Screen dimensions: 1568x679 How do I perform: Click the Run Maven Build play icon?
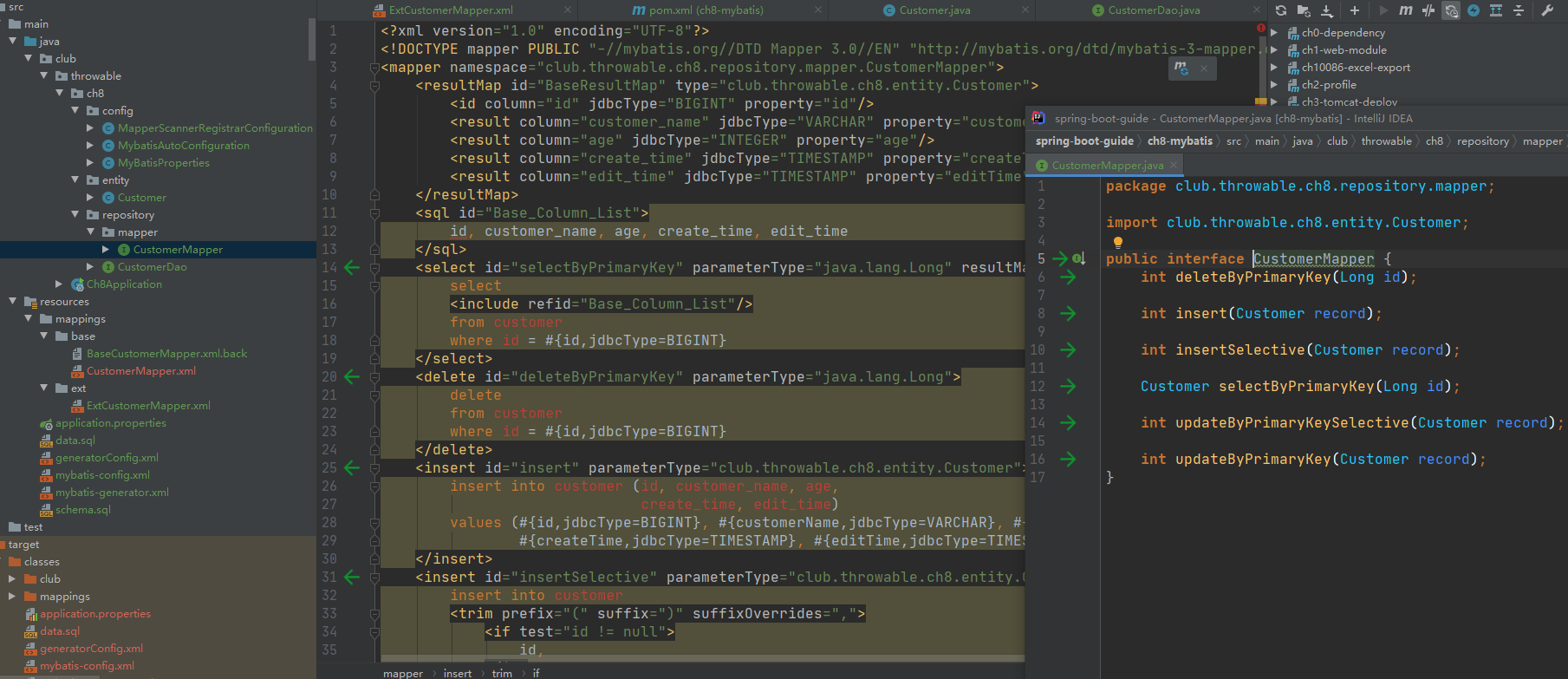(1383, 10)
